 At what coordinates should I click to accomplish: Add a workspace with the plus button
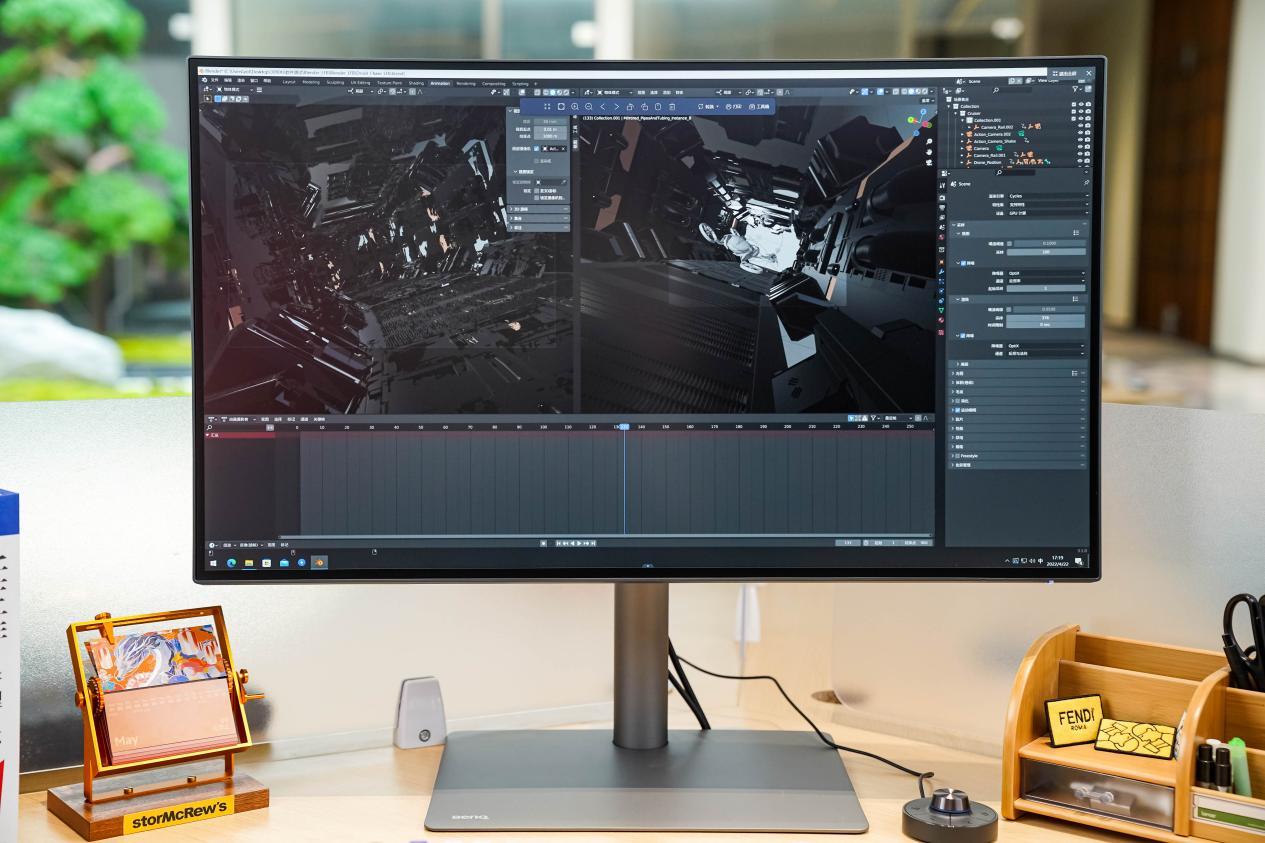click(535, 83)
